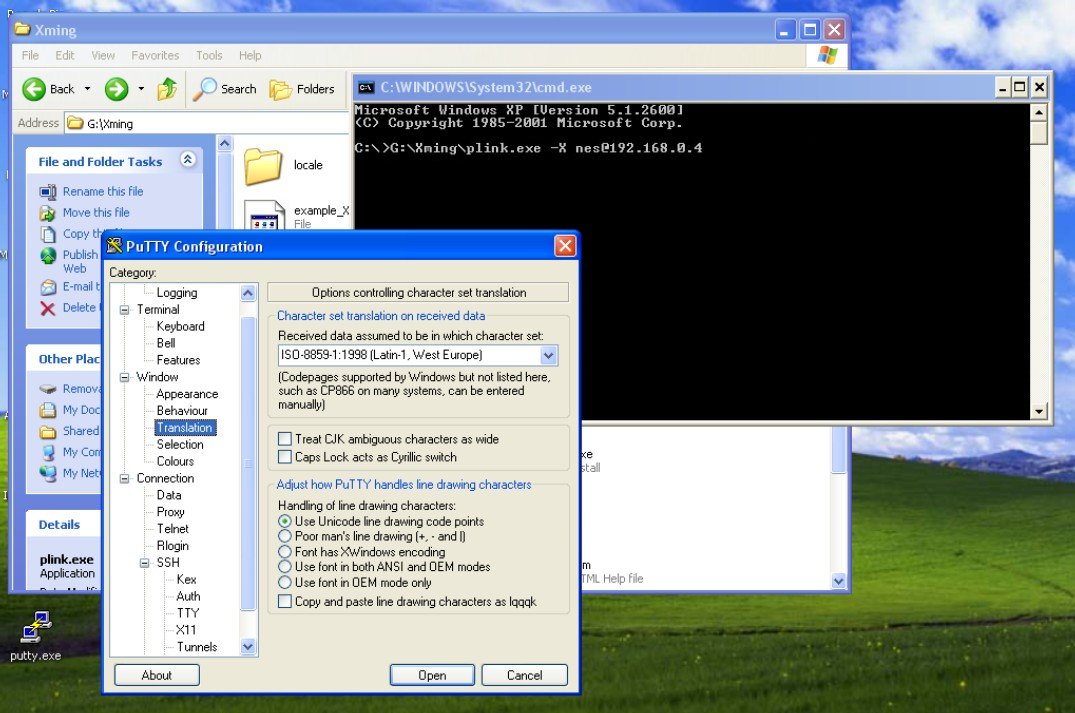Viewport: 1075px width, 713px height.
Task: Click the Shared Documents folder icon
Action: point(47,431)
